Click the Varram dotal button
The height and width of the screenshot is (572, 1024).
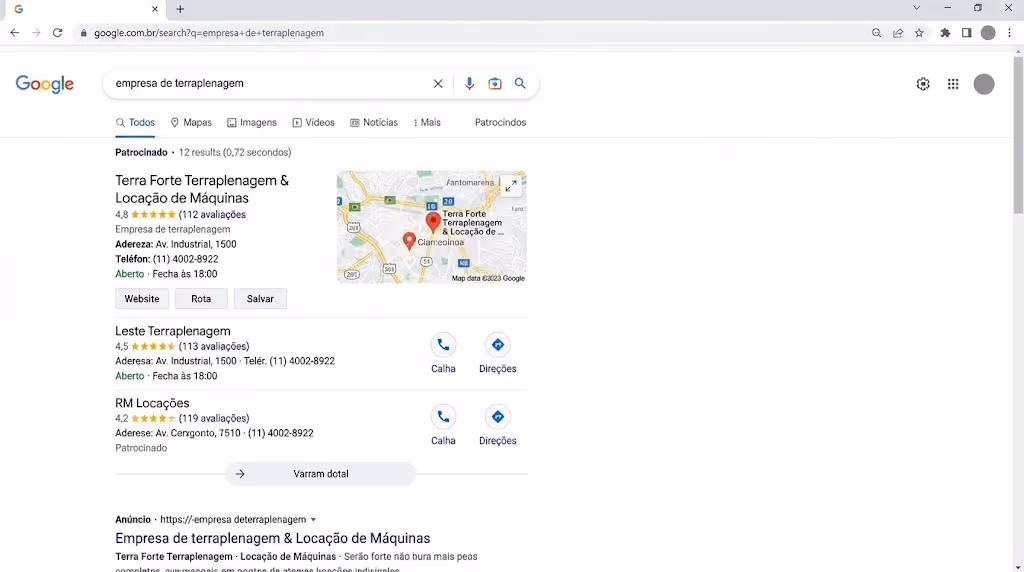[321, 474]
